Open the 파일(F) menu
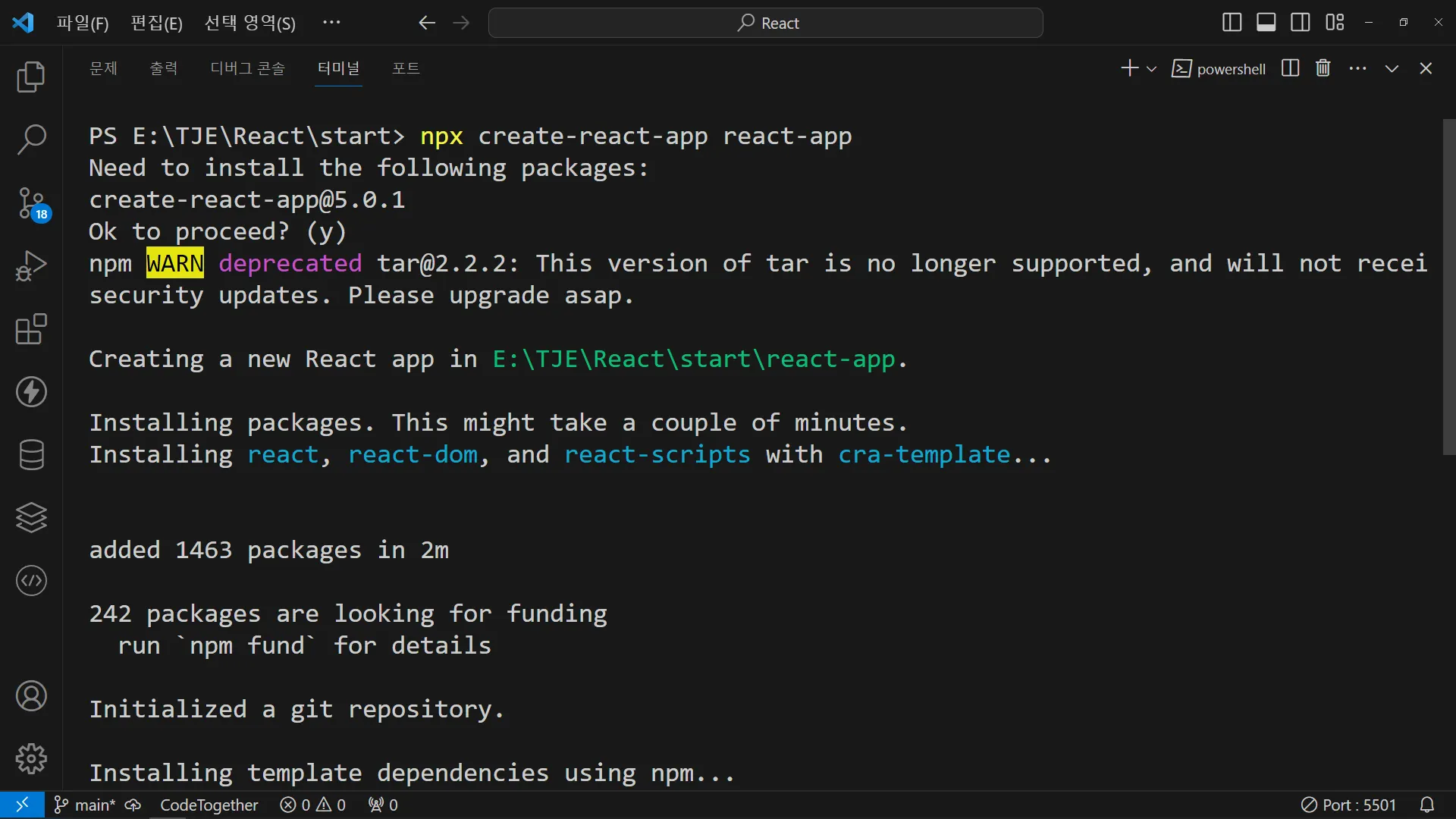 (83, 23)
